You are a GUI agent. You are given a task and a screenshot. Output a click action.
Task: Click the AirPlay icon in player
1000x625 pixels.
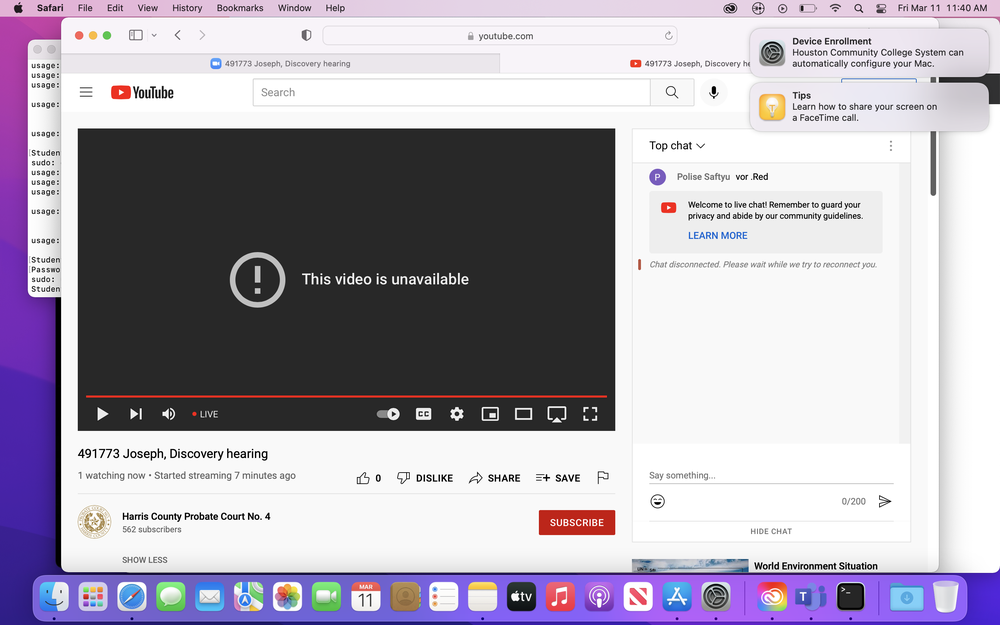(557, 414)
